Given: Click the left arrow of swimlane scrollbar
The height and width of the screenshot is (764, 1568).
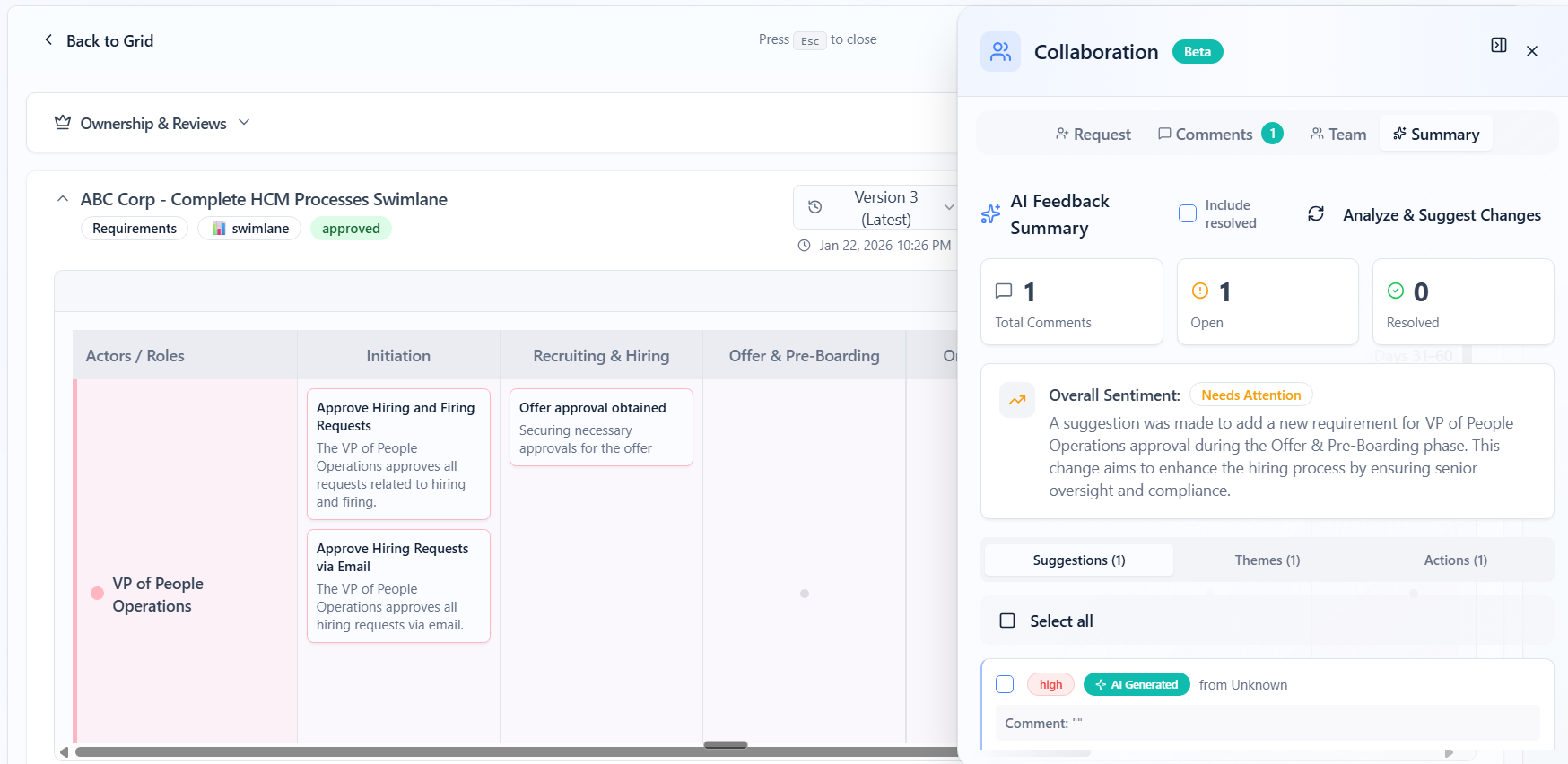Looking at the screenshot, I should [x=64, y=752].
